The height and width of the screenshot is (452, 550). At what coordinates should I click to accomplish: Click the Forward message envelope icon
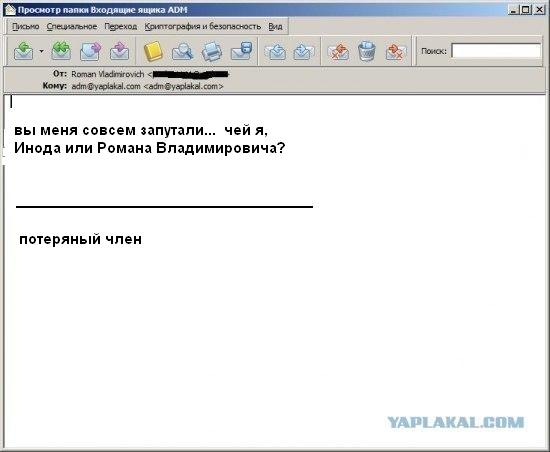click(x=90, y=51)
